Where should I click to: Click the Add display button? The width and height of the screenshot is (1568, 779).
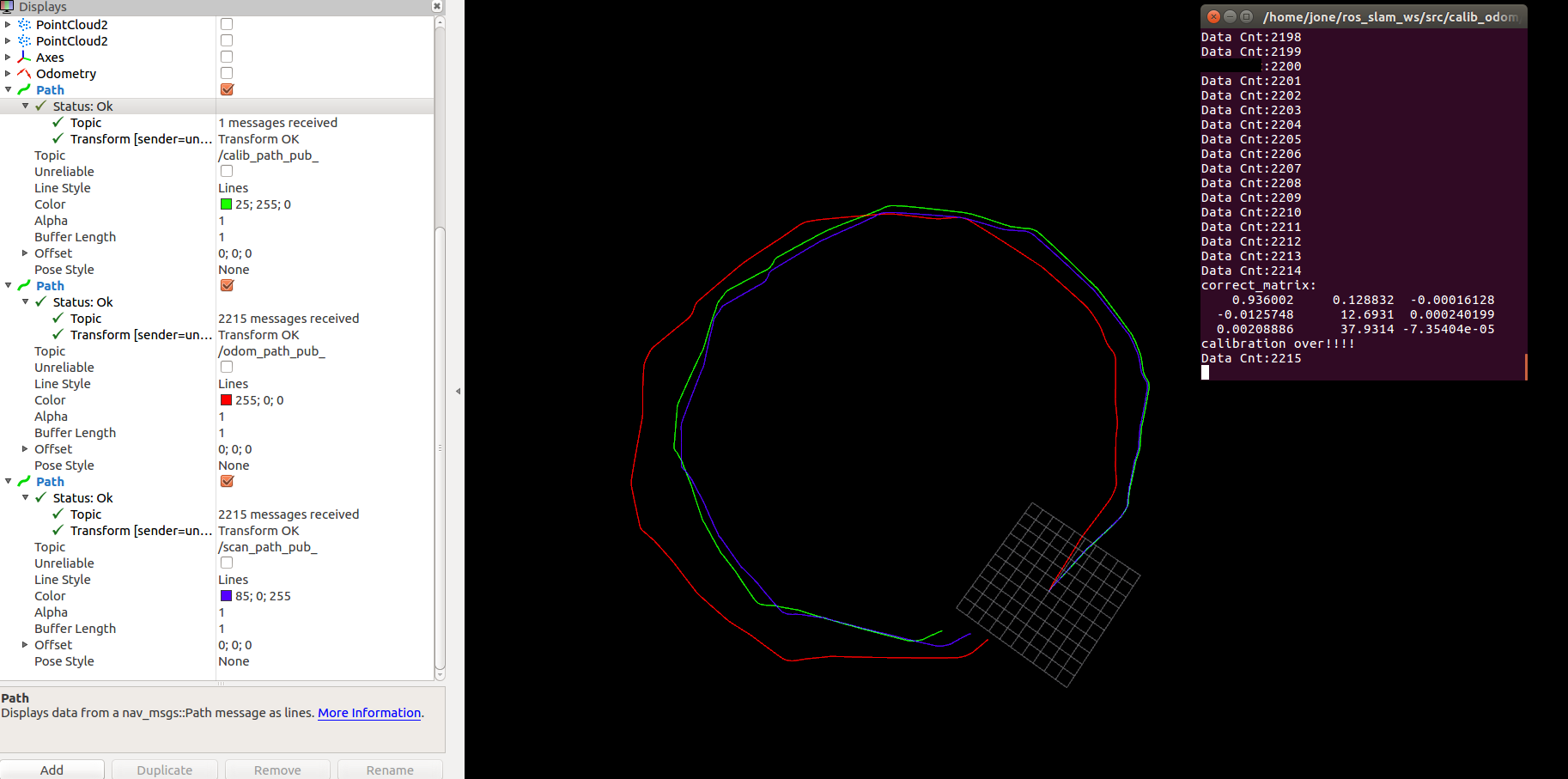pos(52,770)
